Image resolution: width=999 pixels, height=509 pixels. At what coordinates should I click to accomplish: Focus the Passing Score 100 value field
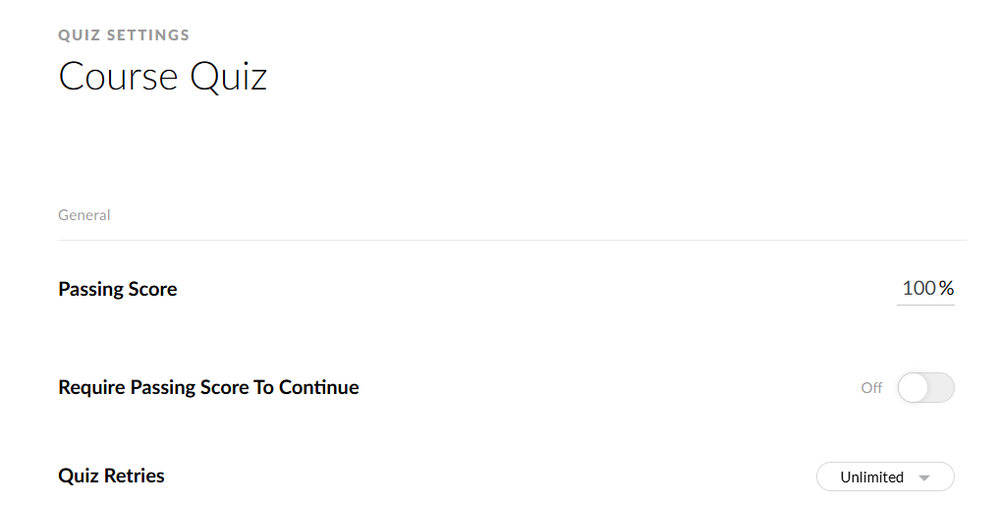click(x=919, y=289)
